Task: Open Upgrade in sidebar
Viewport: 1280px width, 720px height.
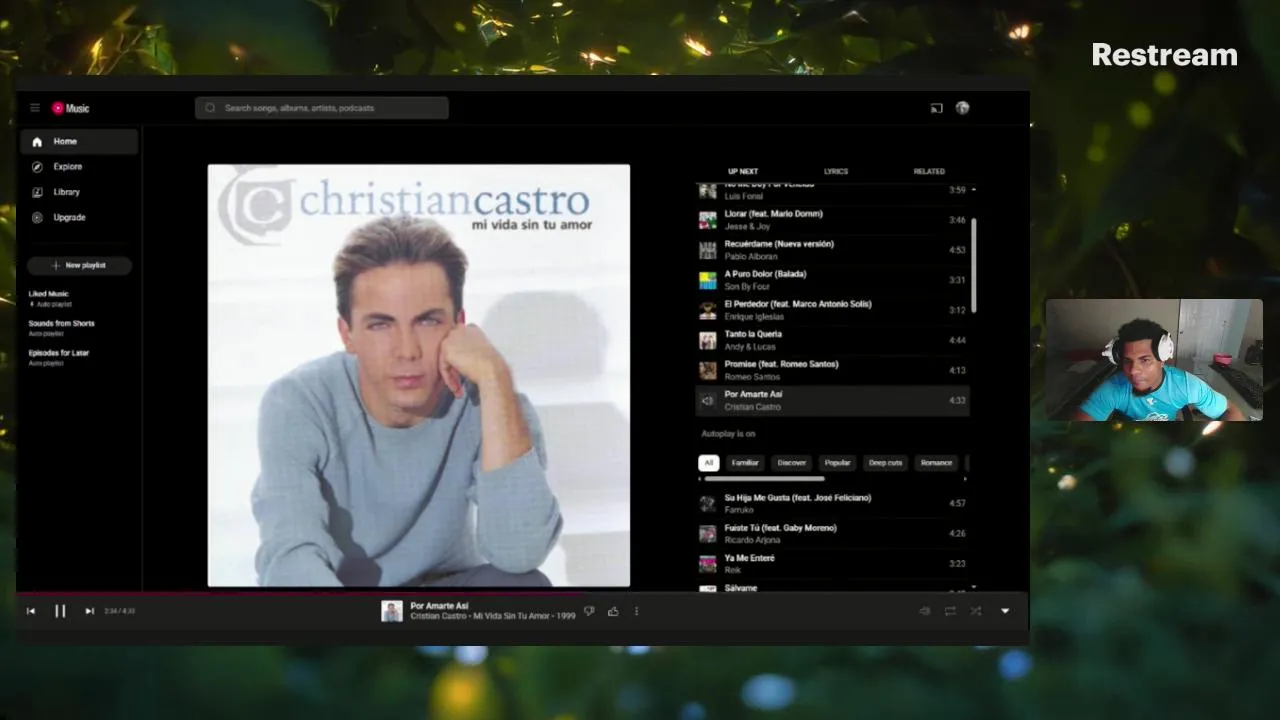Action: [79, 217]
